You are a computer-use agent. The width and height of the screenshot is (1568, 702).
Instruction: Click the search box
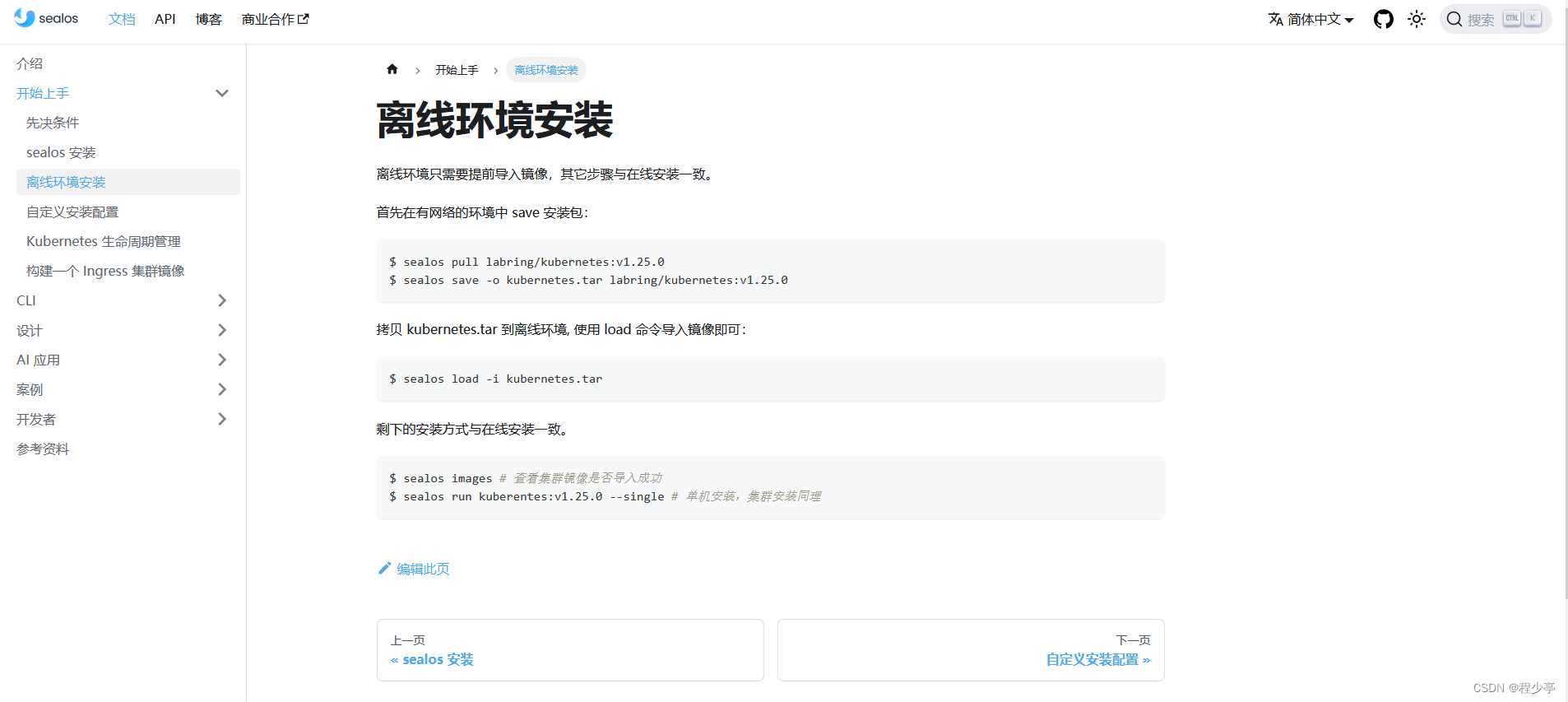pyautogui.click(x=1496, y=19)
